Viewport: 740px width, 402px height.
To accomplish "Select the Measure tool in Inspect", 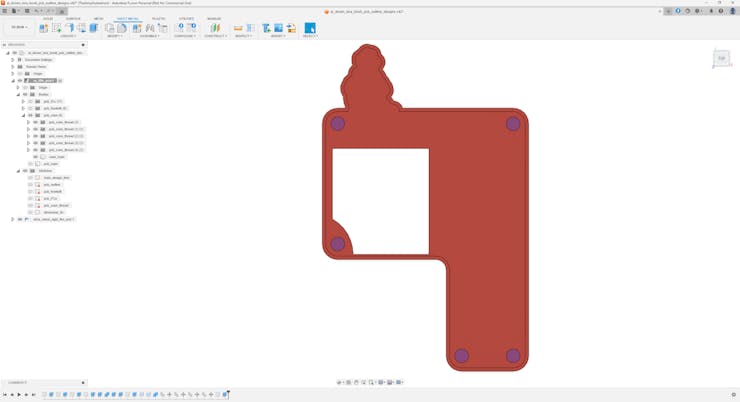I will [238, 28].
